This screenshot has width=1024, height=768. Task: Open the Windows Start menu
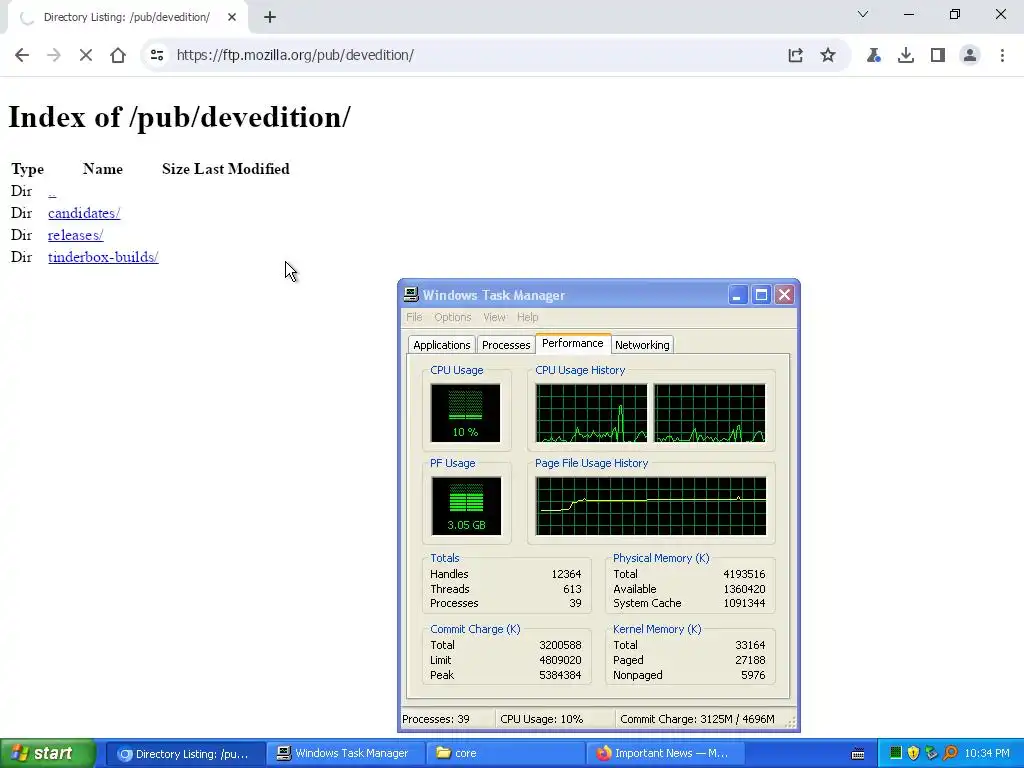48,754
